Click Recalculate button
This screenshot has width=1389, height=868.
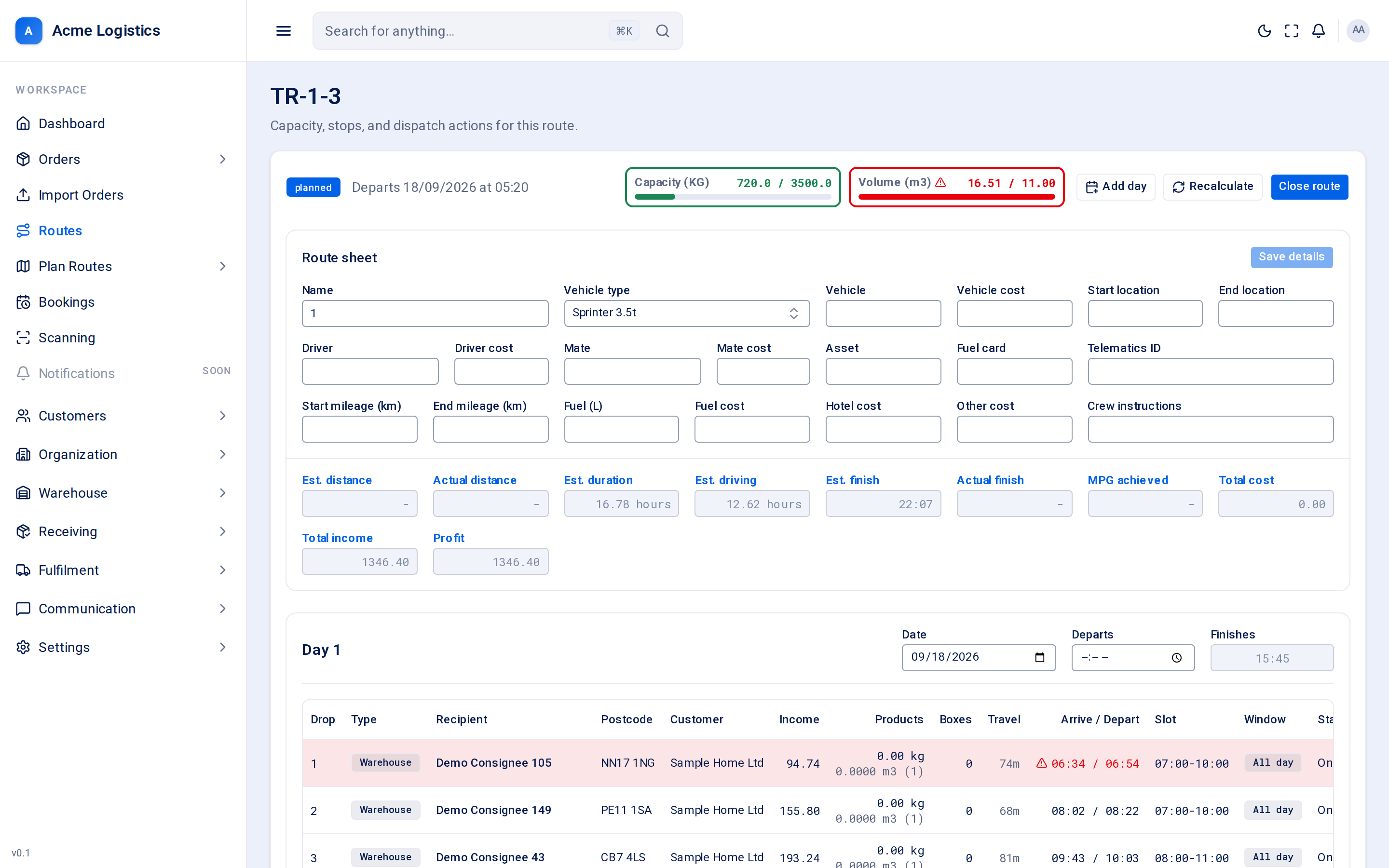click(1212, 187)
